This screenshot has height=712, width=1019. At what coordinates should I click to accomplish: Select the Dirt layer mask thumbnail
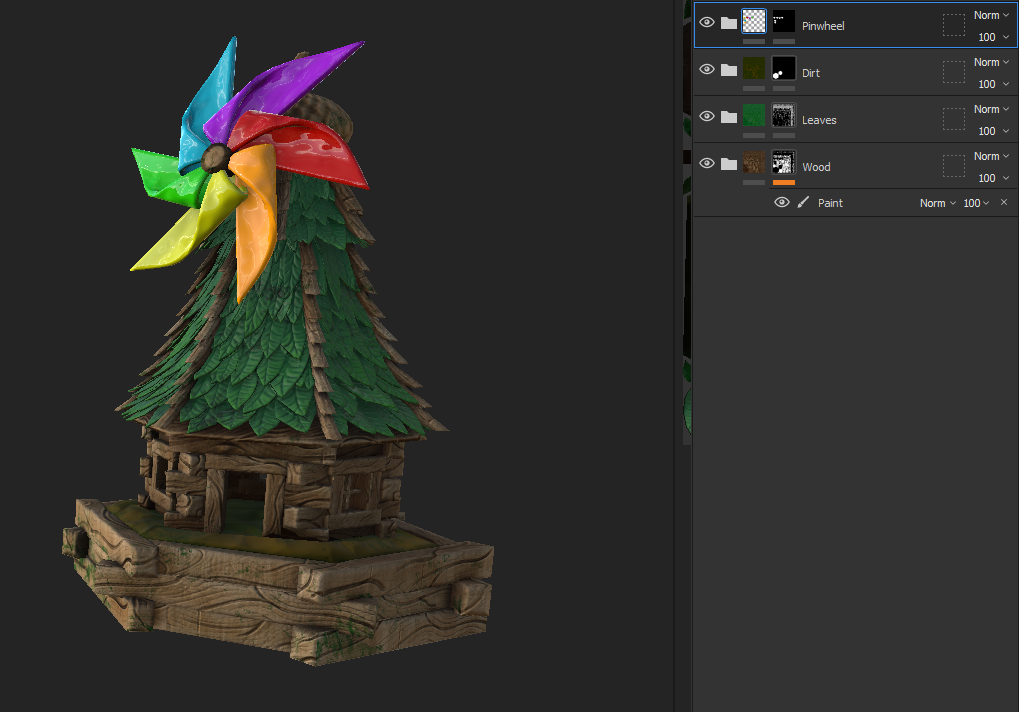784,68
